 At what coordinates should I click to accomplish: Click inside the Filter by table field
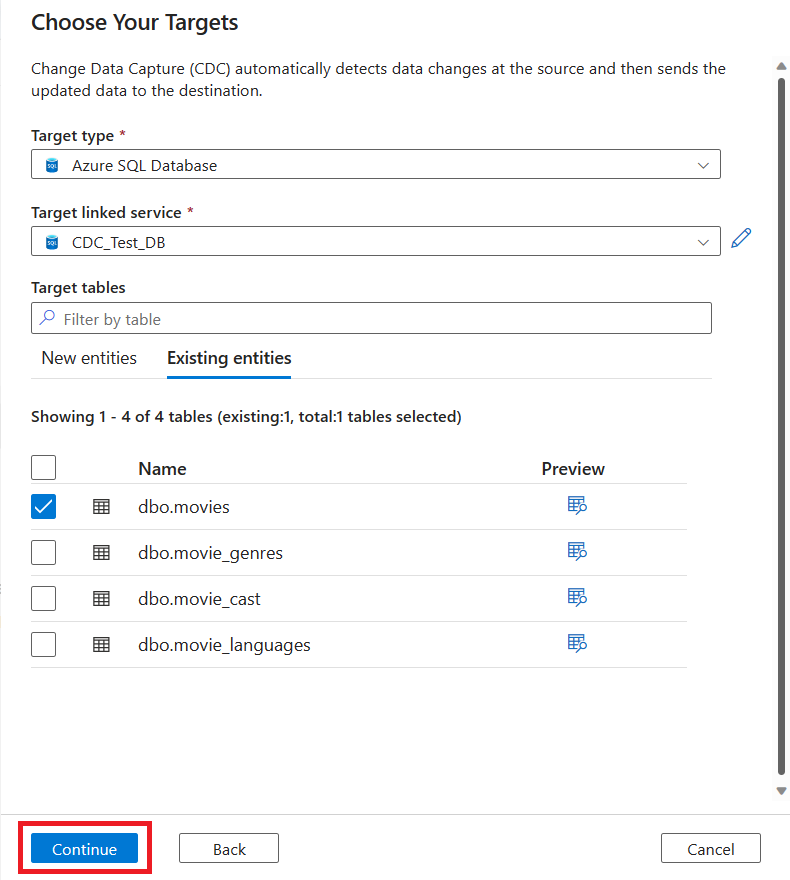[x=300, y=317]
